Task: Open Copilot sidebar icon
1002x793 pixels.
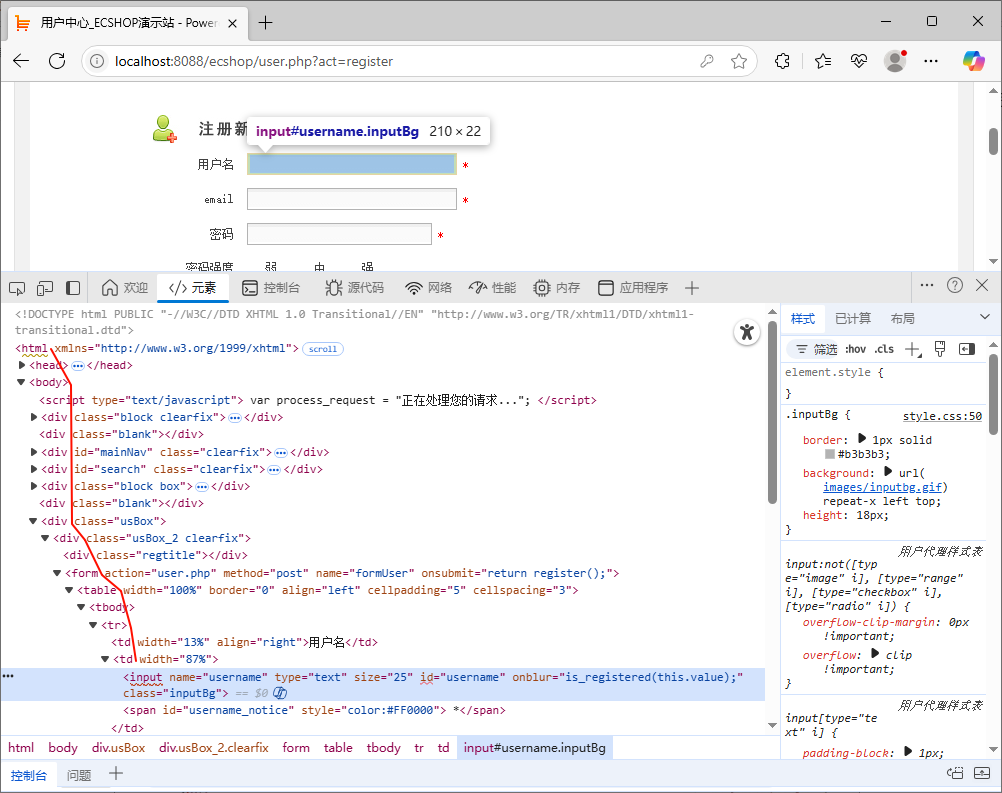Action: click(974, 61)
